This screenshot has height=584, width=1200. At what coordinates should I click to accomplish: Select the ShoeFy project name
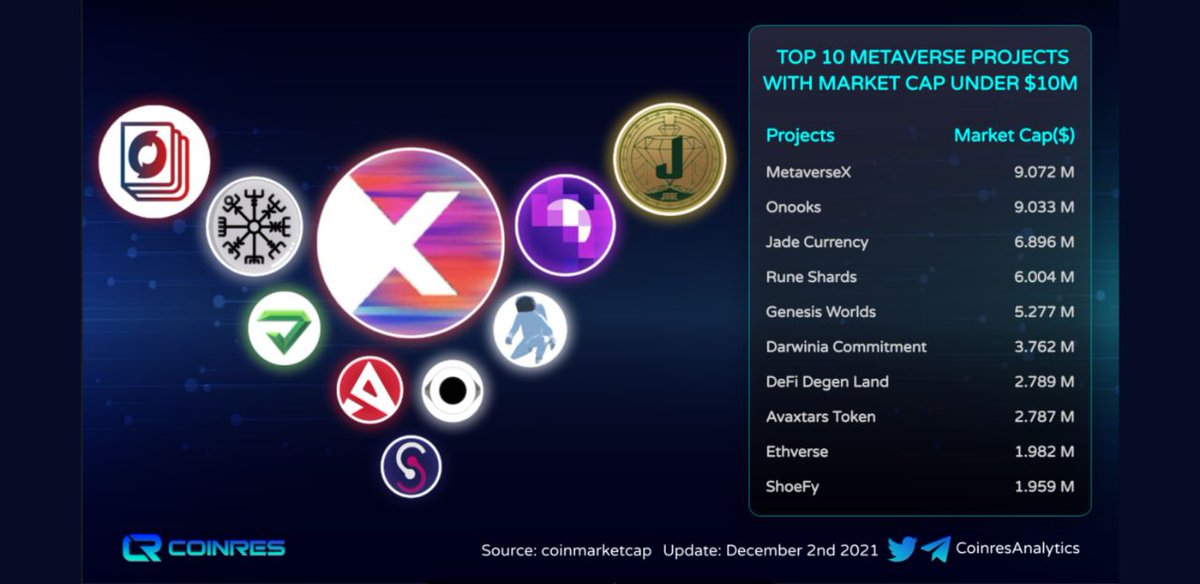pyautogui.click(x=792, y=487)
